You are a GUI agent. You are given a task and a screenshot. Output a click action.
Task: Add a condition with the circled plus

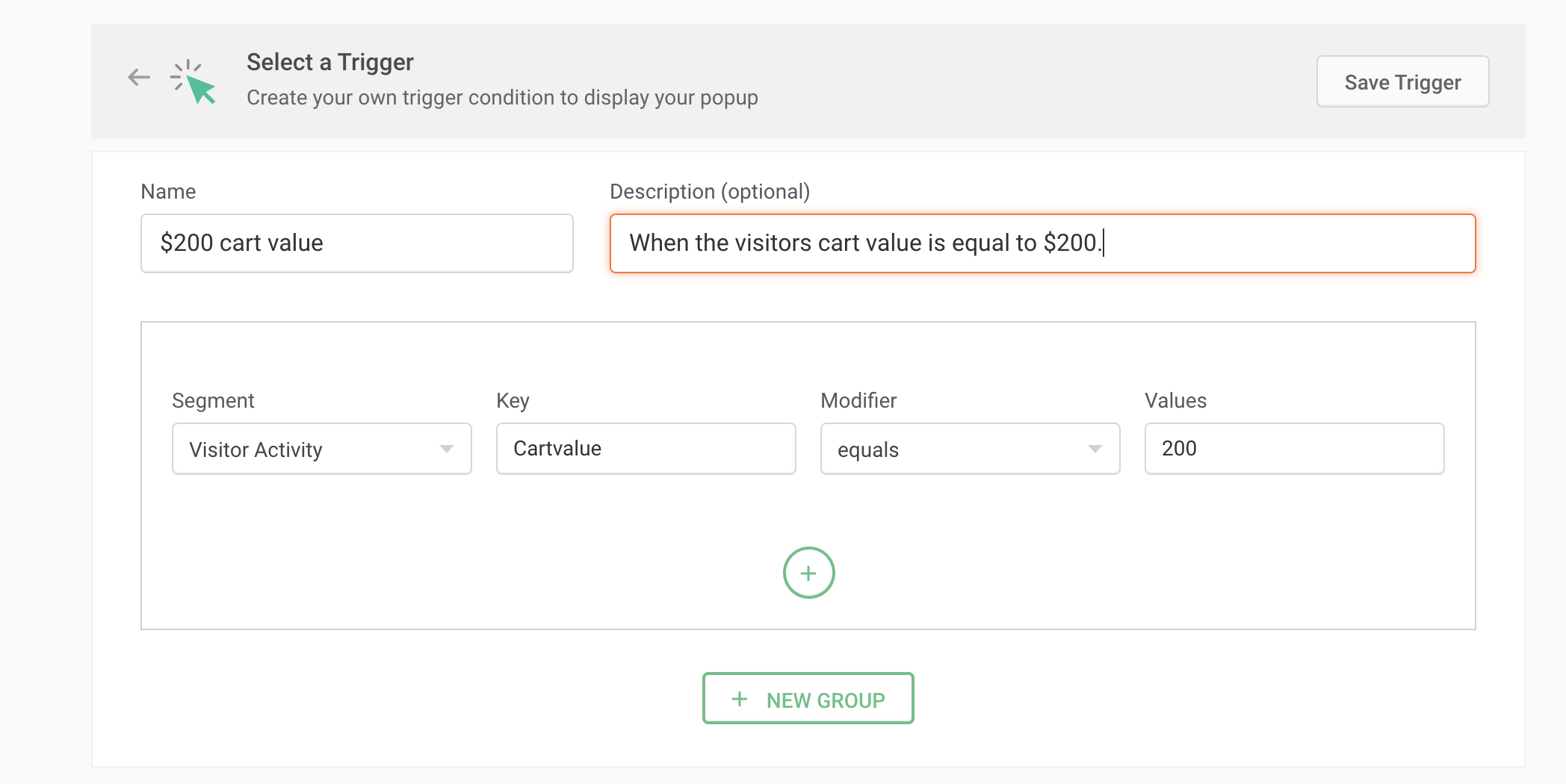point(808,573)
